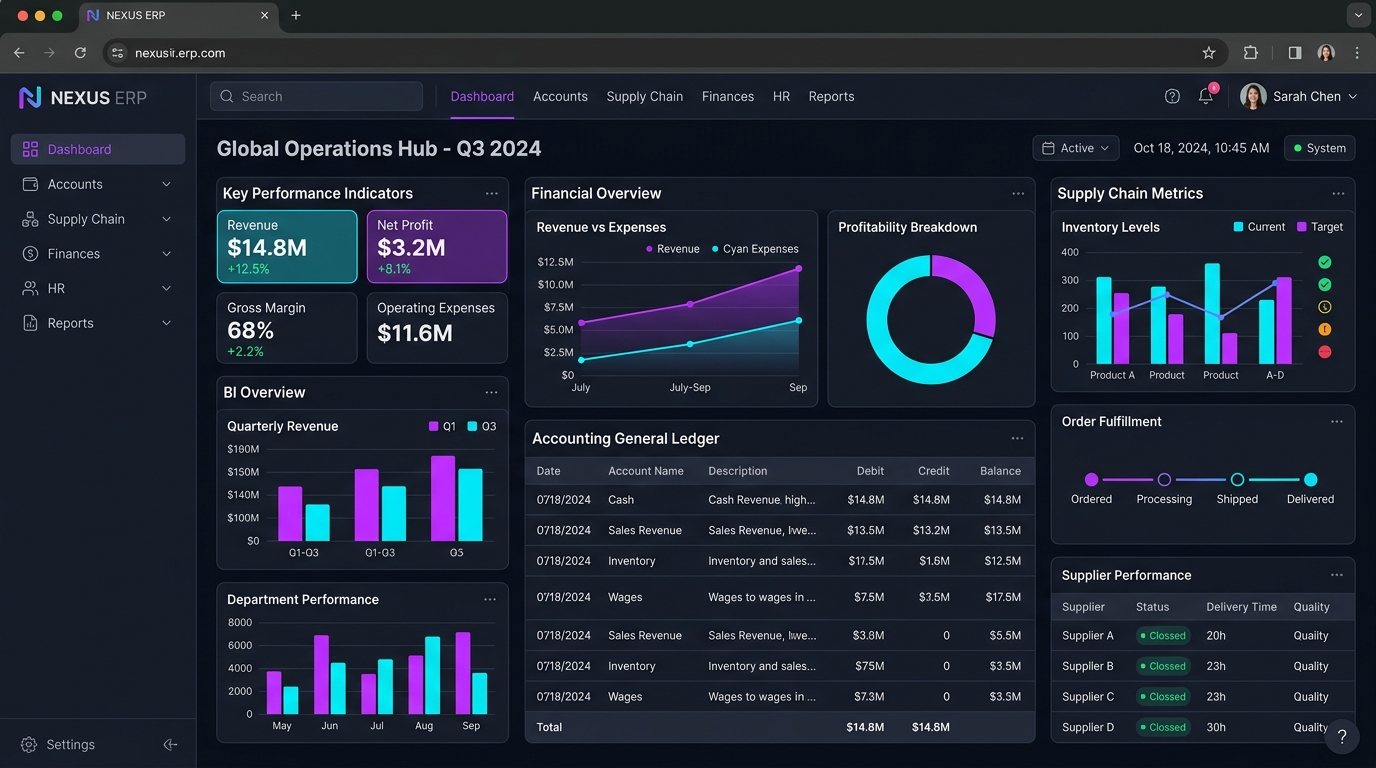Switch to the Accounts top tab

coord(560,96)
